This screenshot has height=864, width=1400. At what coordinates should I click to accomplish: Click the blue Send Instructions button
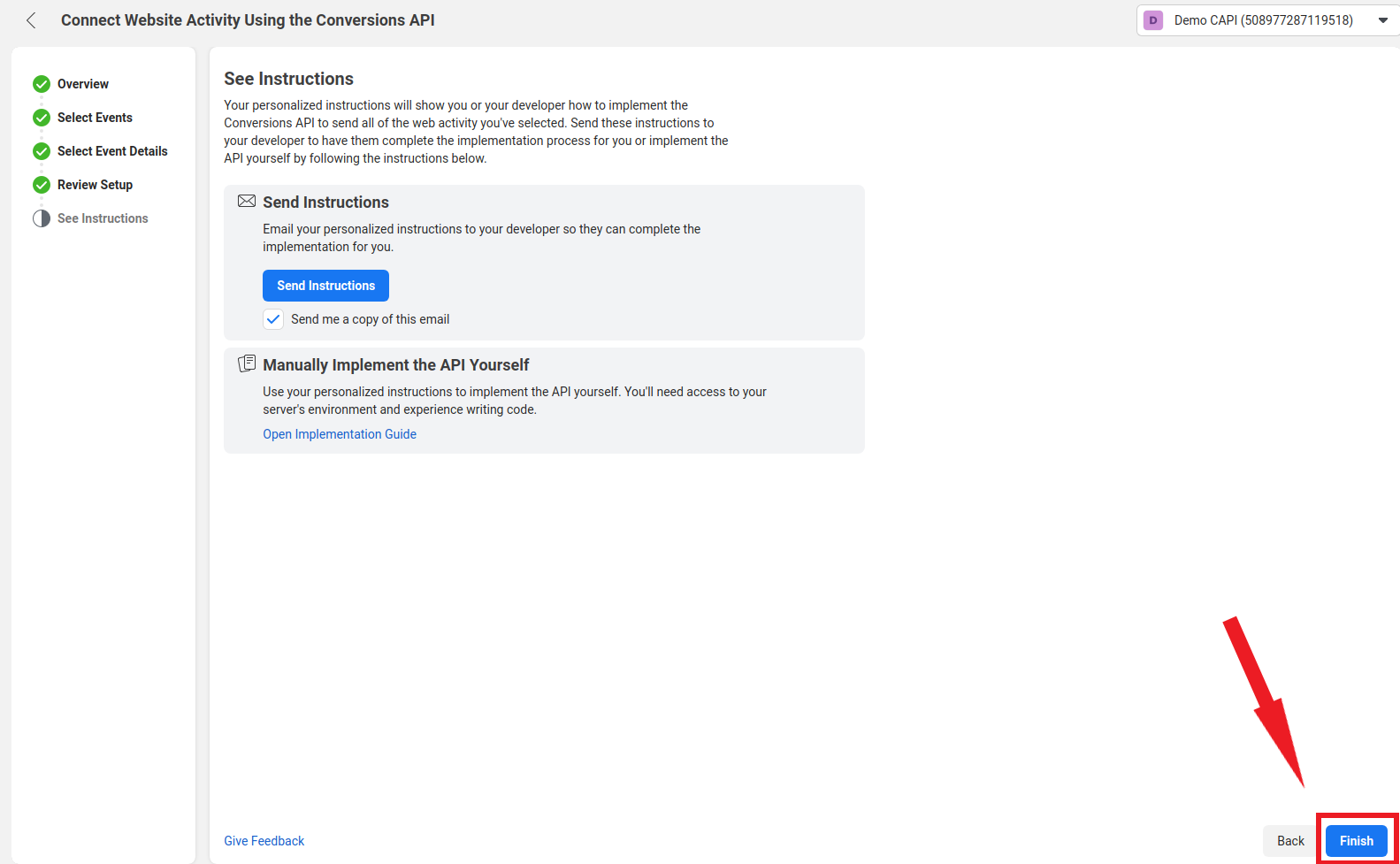coord(325,286)
